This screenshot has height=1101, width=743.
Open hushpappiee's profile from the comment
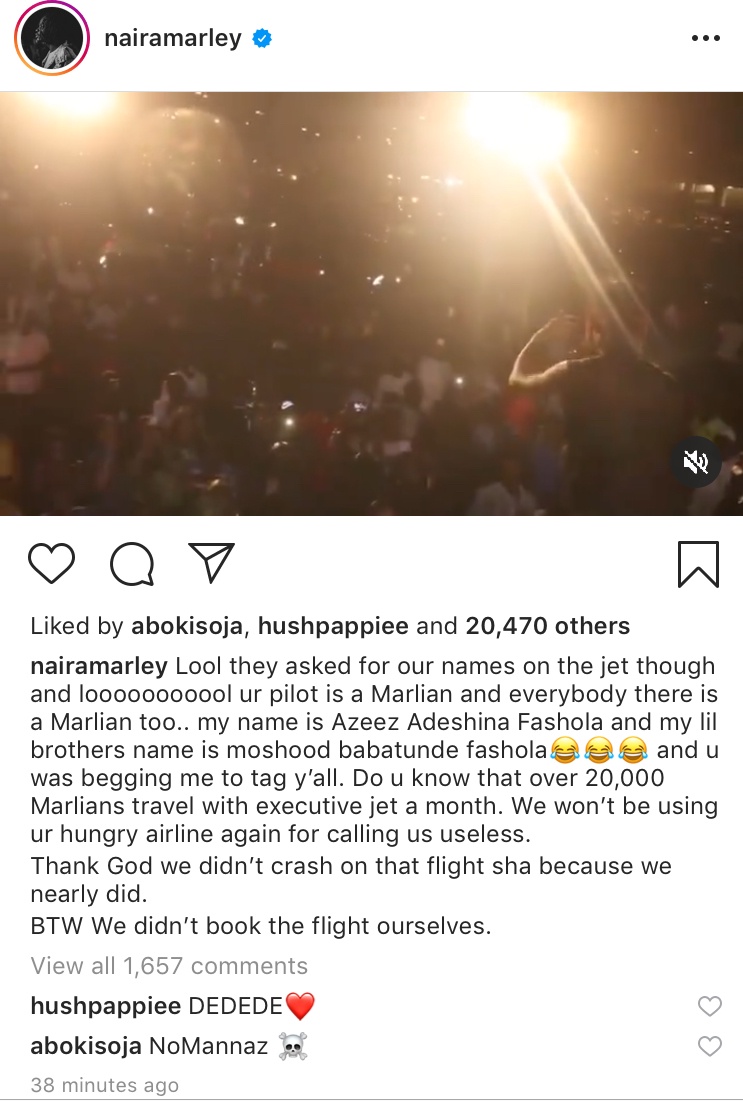[106, 1006]
